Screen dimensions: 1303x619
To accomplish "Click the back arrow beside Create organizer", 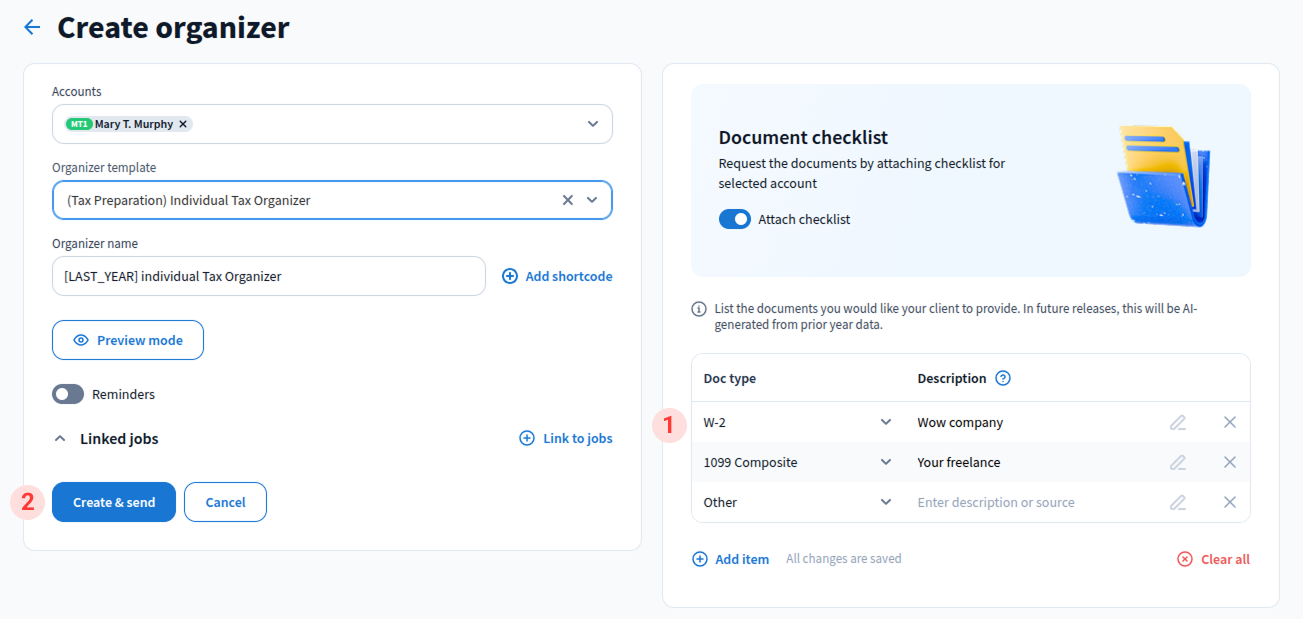I will 32,27.
